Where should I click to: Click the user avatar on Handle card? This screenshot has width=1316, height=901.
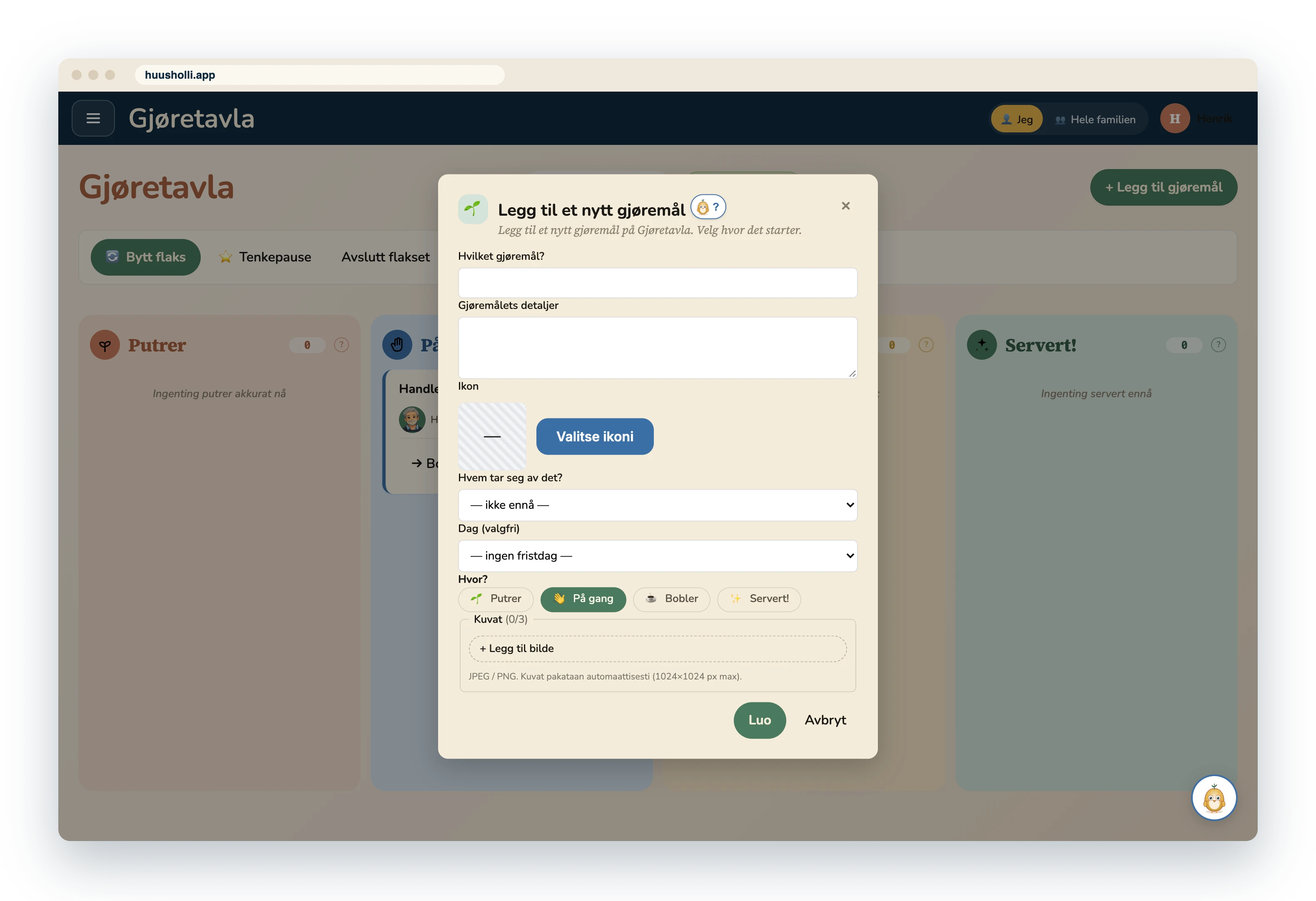pos(412,420)
